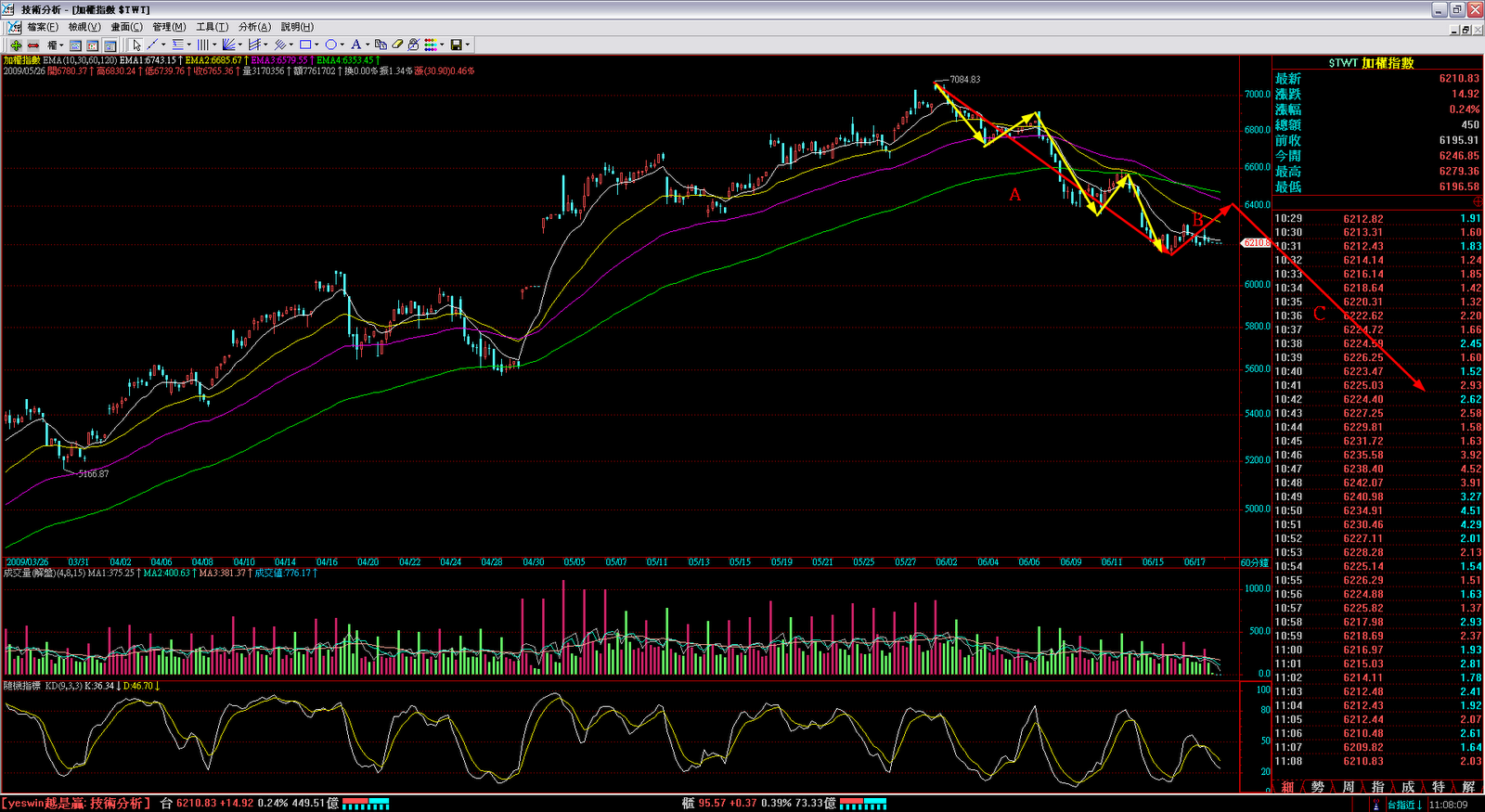
Task: Expand the pitchfork tool dropdown arrow
Action: coord(265,45)
